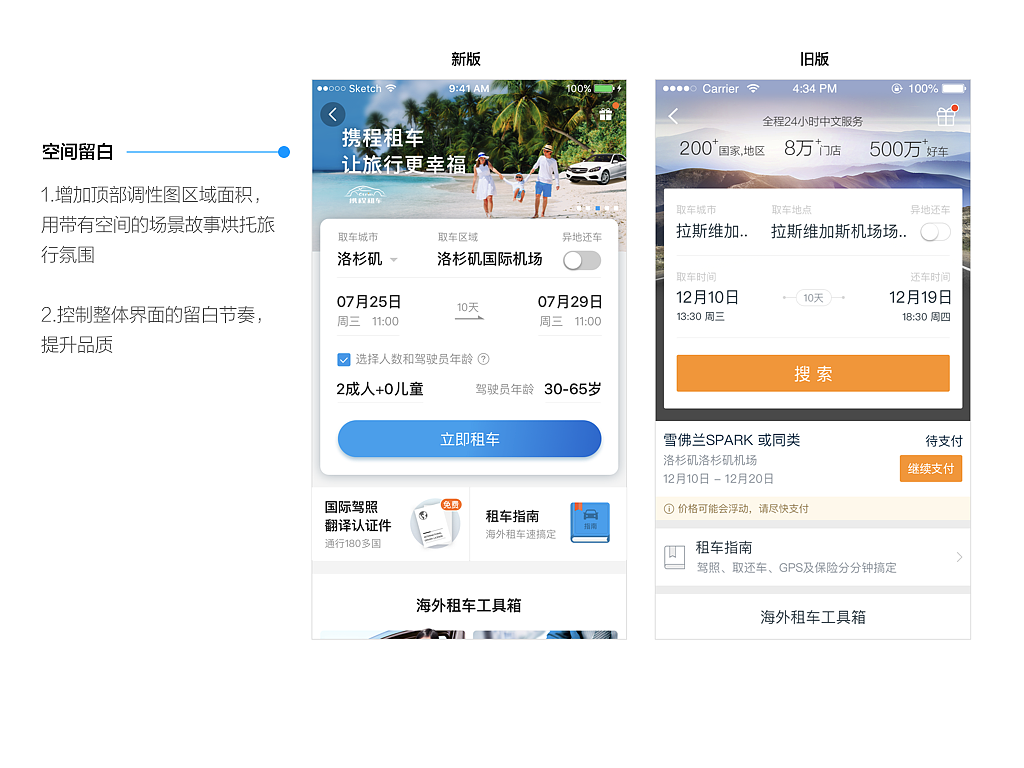Tap the back chevron in old version header
This screenshot has width=1024, height=768.
(x=673, y=116)
